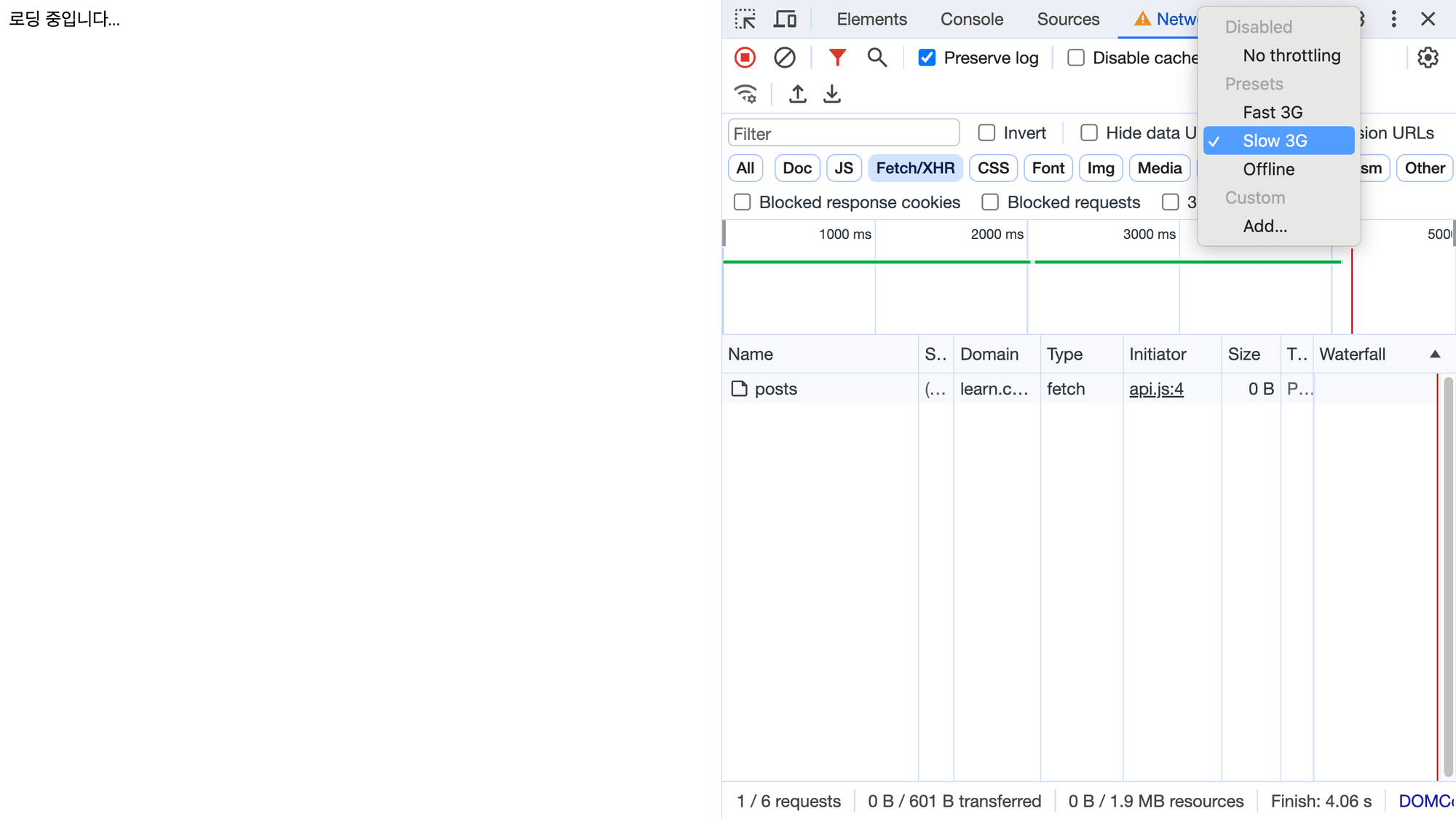
Task: Click the red filter funnel icon
Action: point(837,58)
